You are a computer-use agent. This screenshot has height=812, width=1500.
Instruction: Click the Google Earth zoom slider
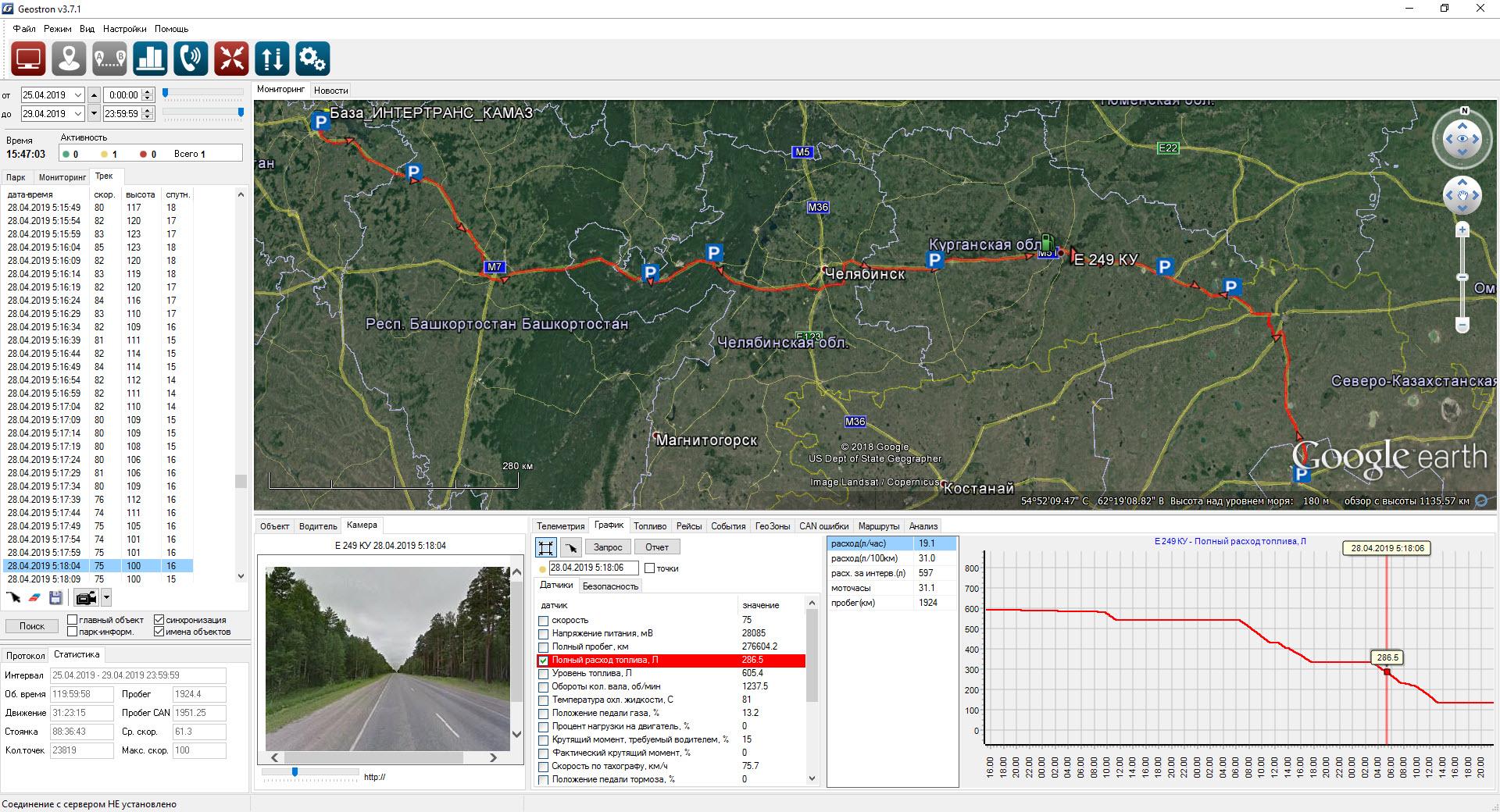[x=1462, y=277]
